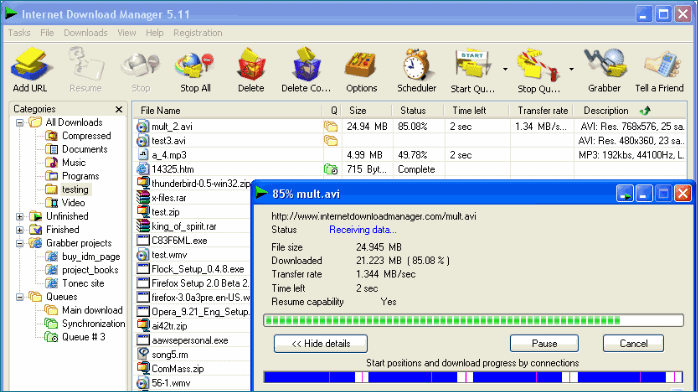The width and height of the screenshot is (698, 392).
Task: Collapse the Queues tree node
Action: (20, 297)
